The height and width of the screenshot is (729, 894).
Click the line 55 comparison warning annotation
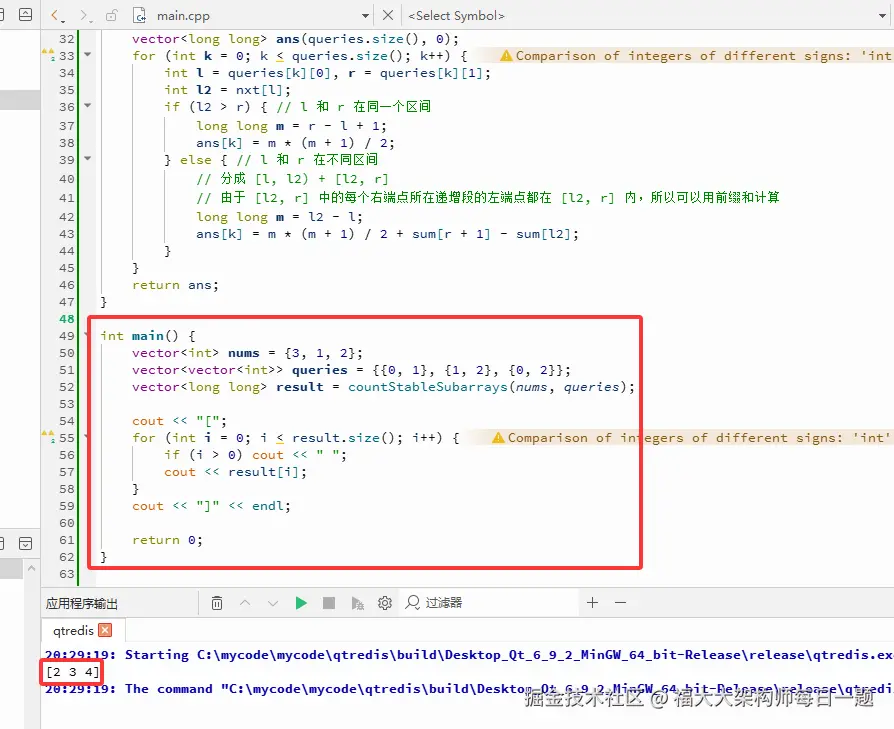(691, 438)
